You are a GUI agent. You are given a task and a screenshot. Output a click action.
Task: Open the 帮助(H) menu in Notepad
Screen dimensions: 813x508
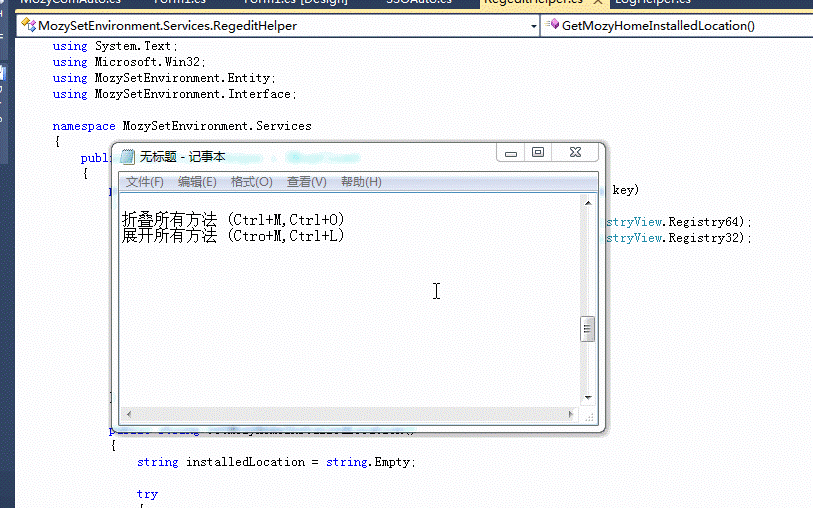361,182
